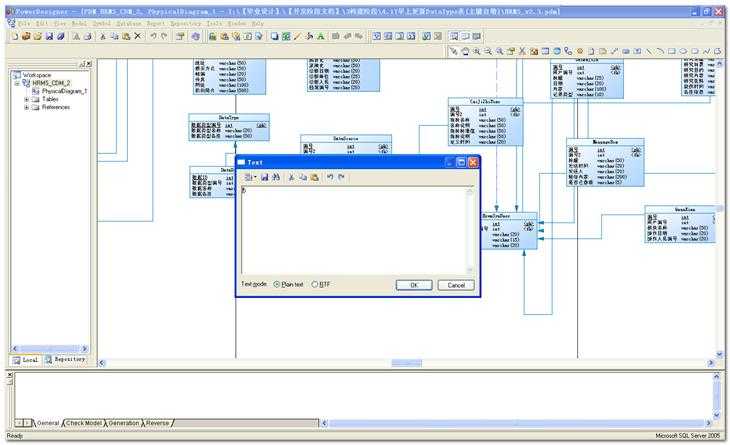Open the File menu
730x445 pixels.
point(24,23)
